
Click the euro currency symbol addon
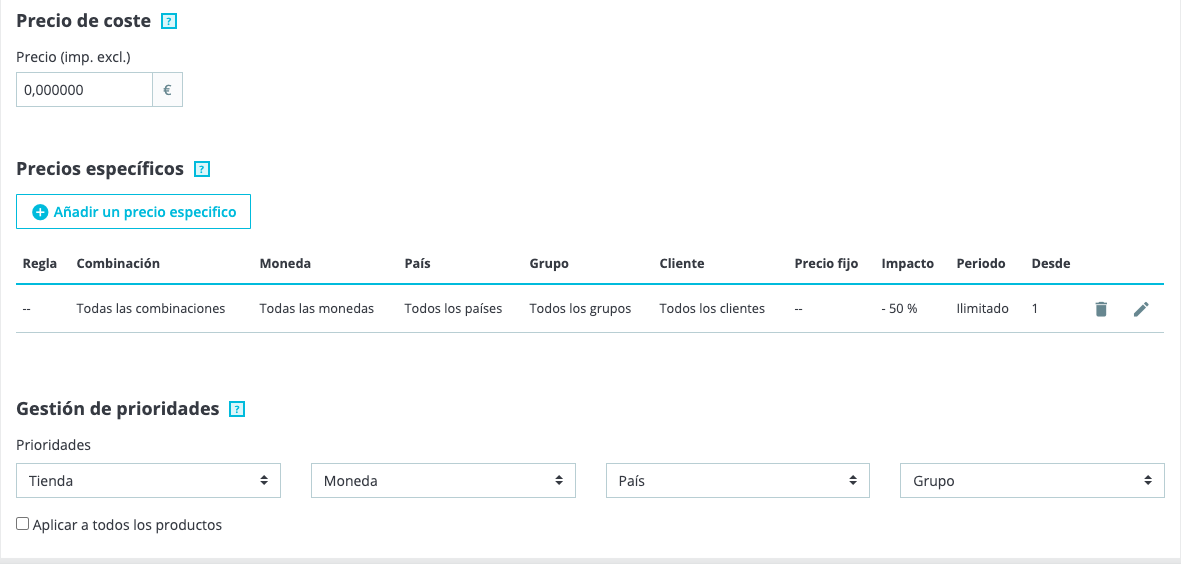(x=167, y=90)
